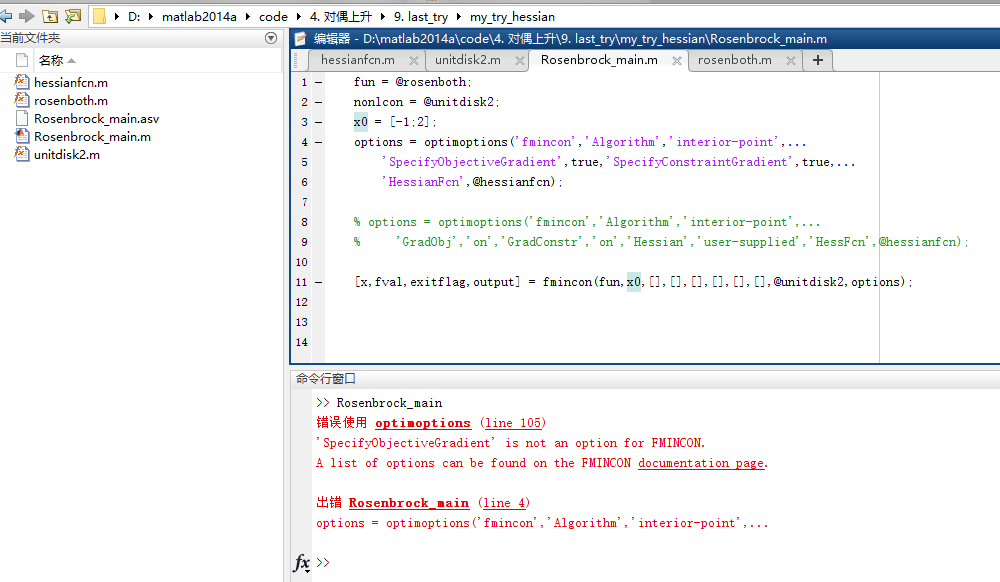Click the fx function browser icon
This screenshot has width=1000, height=582.
pos(301,563)
